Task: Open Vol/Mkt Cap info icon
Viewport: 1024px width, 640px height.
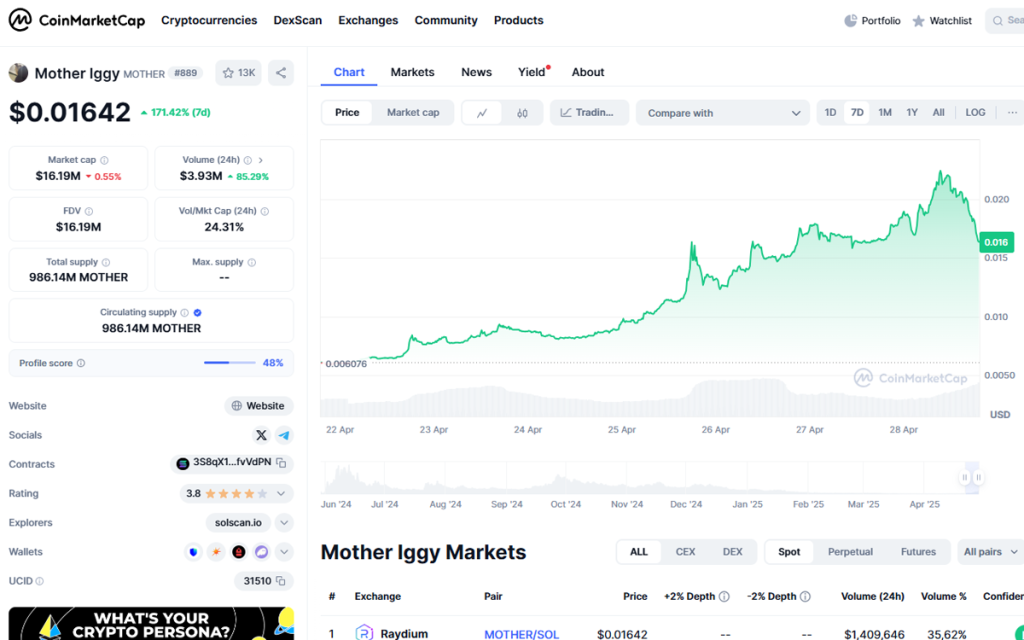Action: pos(264,212)
